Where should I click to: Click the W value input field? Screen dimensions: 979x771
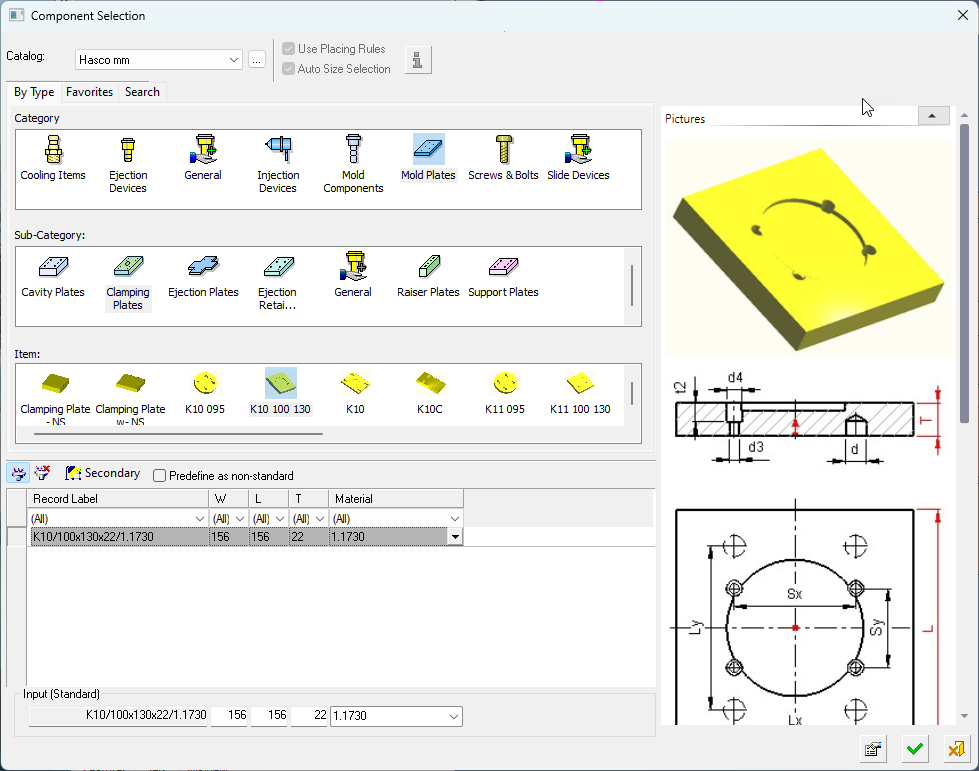tap(229, 716)
